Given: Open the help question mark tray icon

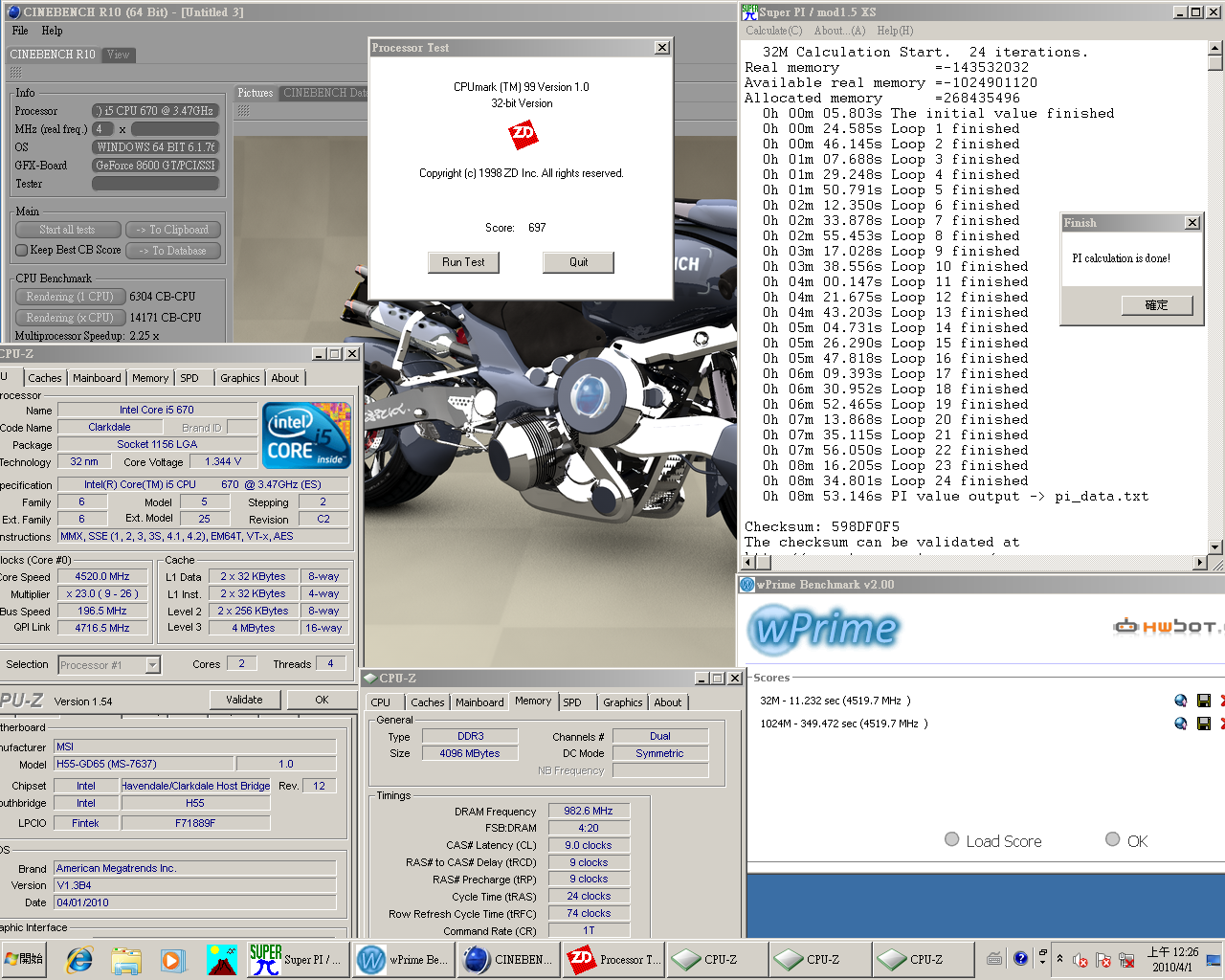Looking at the screenshot, I should (1020, 959).
